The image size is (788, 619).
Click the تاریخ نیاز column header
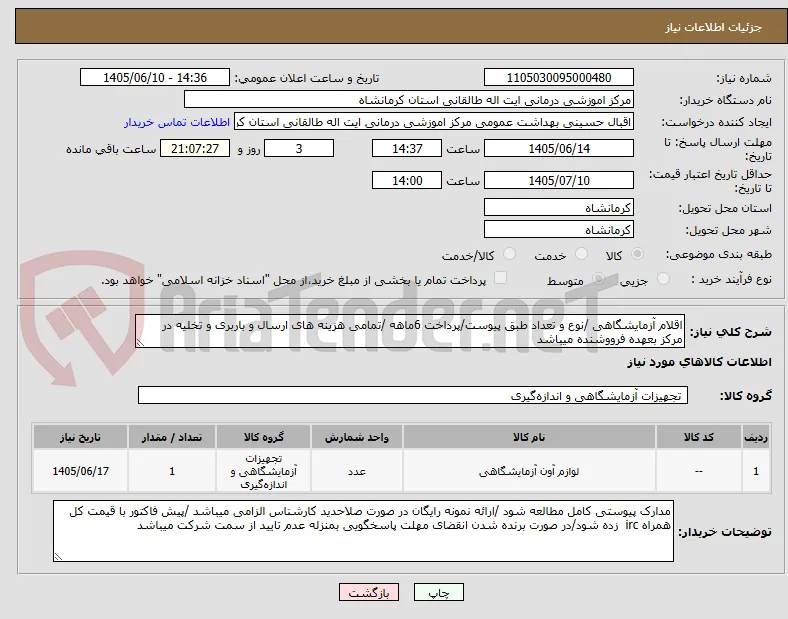tap(80, 437)
